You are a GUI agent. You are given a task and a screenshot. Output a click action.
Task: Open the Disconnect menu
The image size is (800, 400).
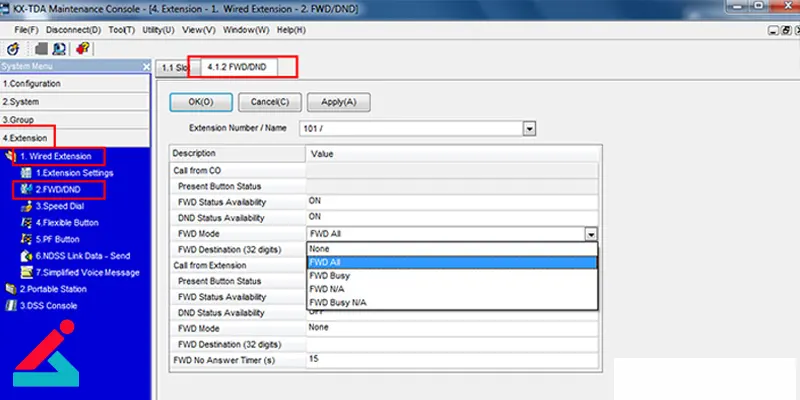click(x=73, y=30)
